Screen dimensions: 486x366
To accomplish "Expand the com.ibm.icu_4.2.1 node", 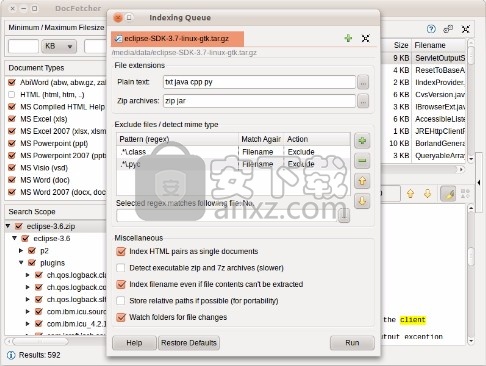I will [x=28, y=324].
